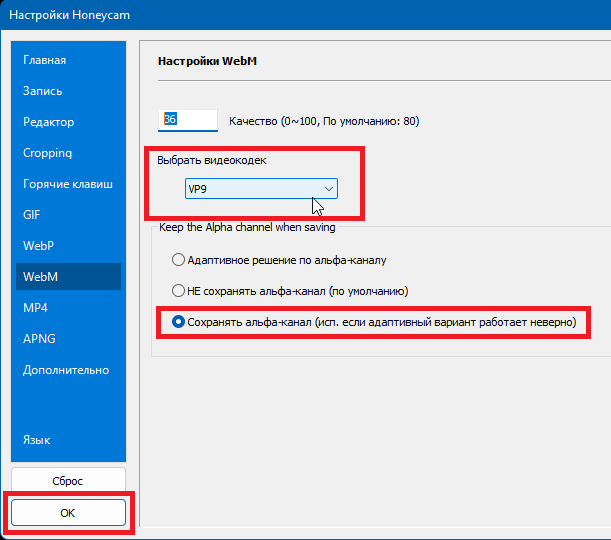Screen dimensions: 611x540
Task: Go to the Горячие клавиш settings
Action: 67,184
